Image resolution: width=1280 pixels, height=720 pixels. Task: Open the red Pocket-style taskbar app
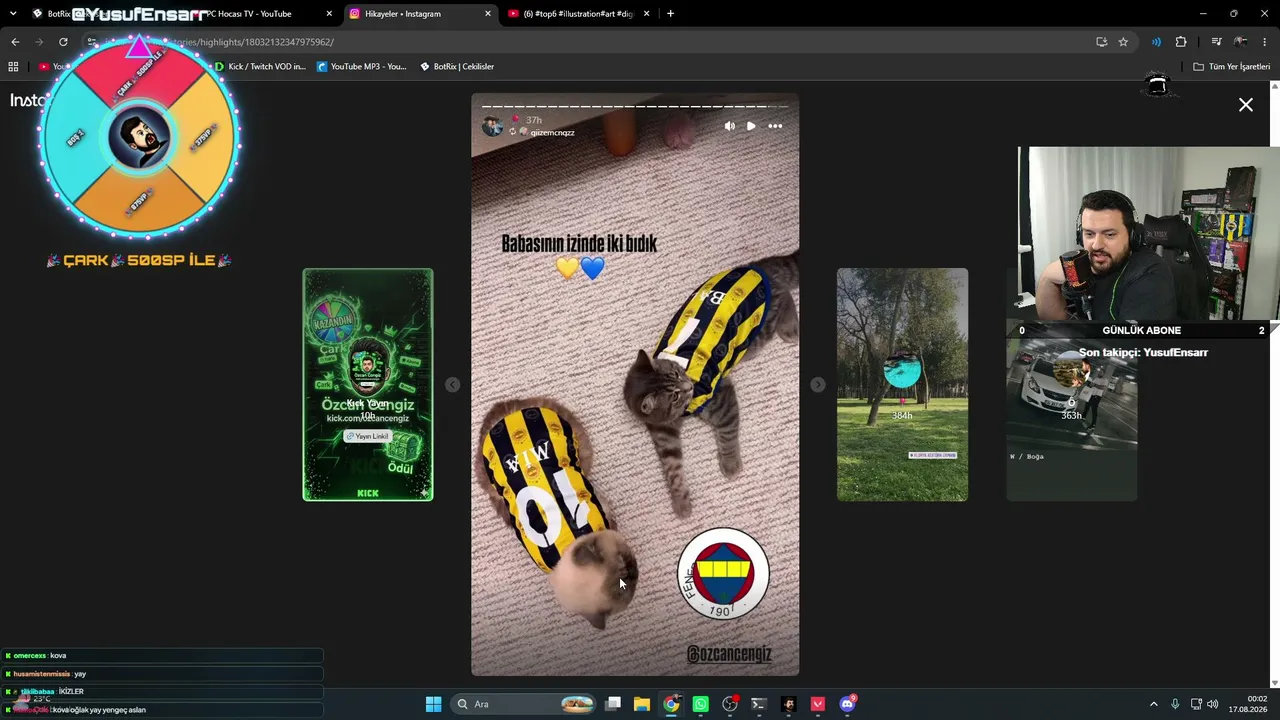[x=818, y=704]
